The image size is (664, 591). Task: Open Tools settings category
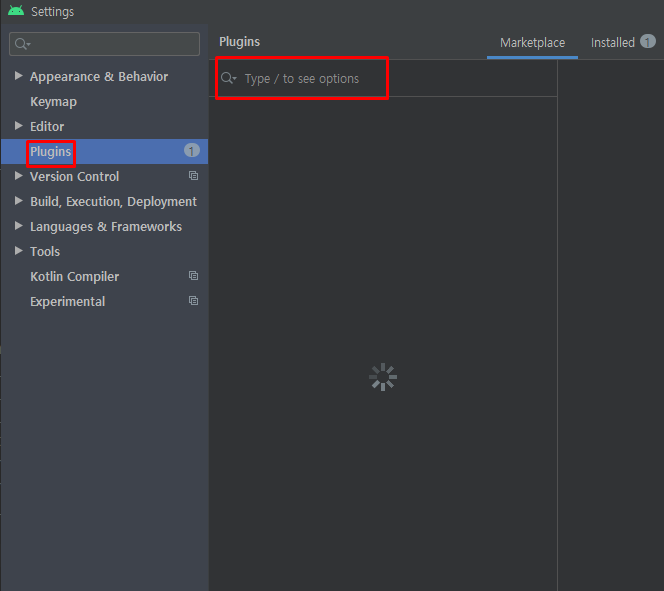pos(45,251)
